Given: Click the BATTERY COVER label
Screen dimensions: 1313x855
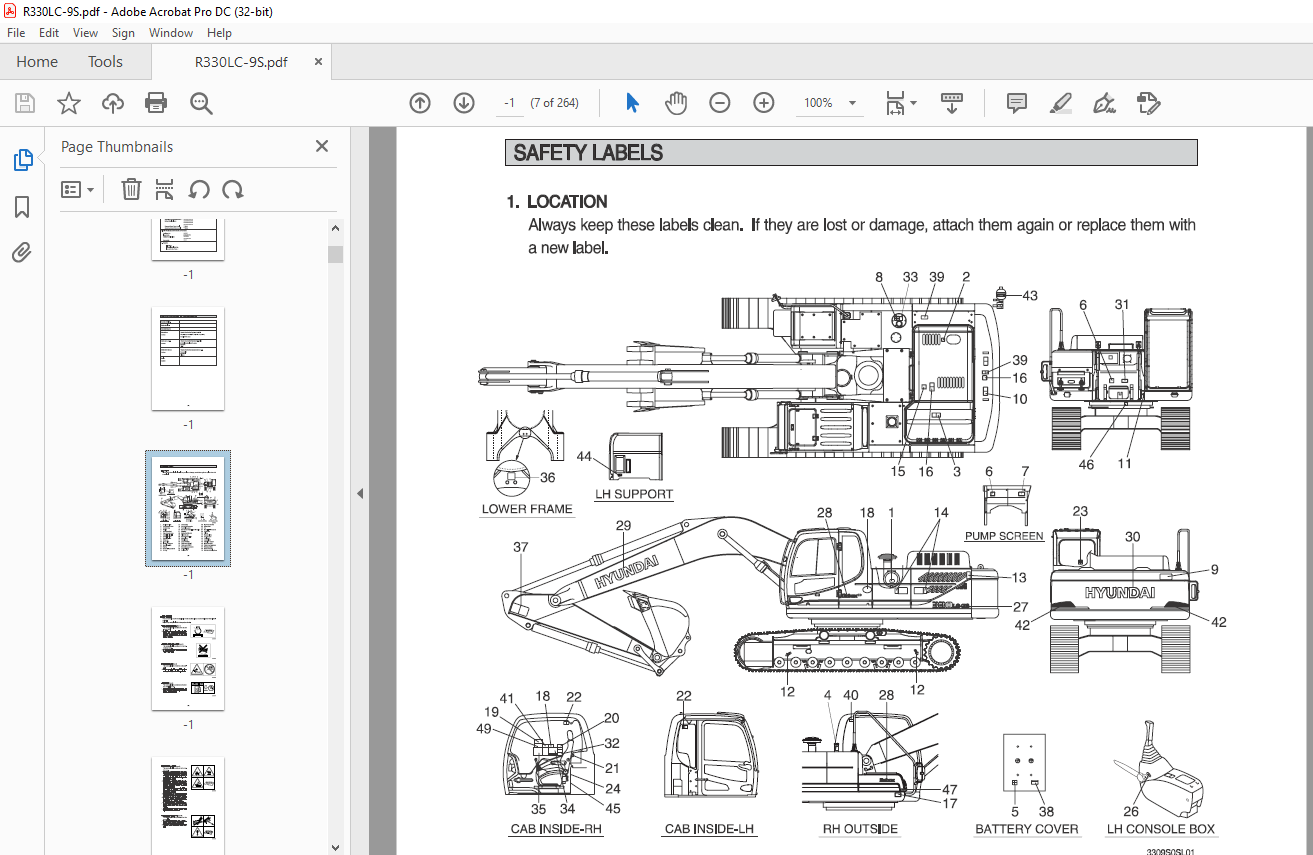Looking at the screenshot, I should [1027, 829].
